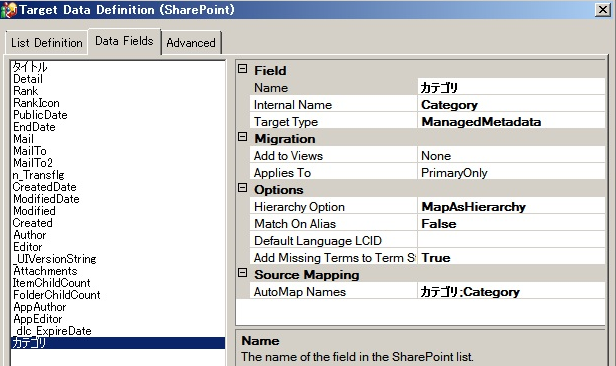This screenshot has height=366, width=616.
Task: Click the Internal Name property label
Action: pyautogui.click(x=293, y=105)
